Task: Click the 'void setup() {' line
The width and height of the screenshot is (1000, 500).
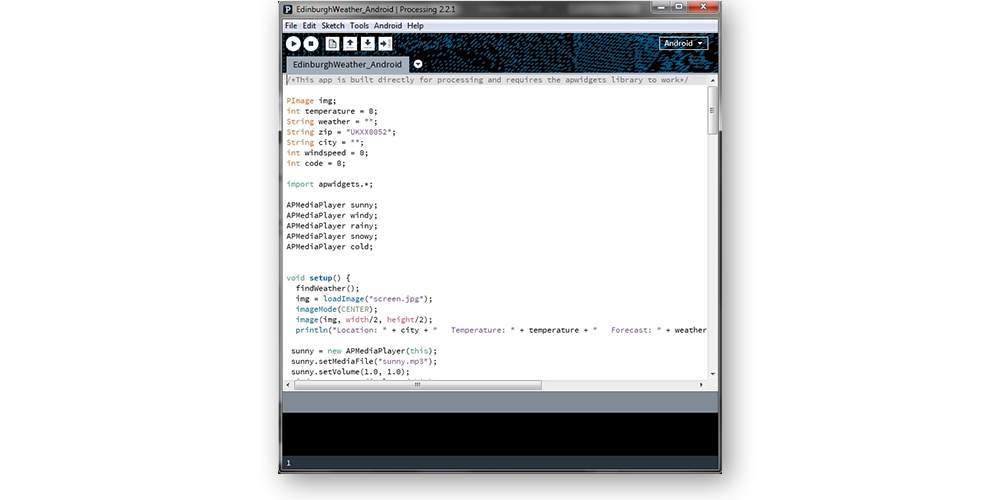Action: click(x=318, y=278)
